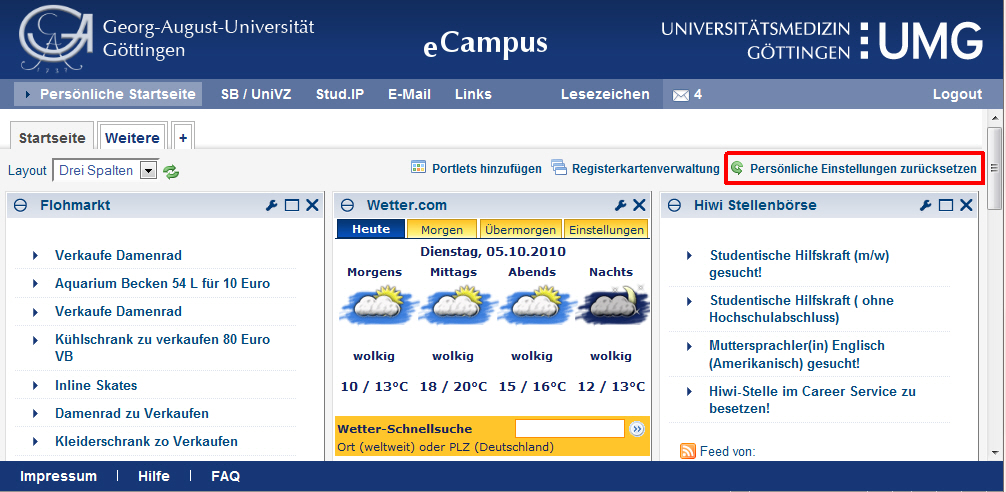Image resolution: width=1006 pixels, height=492 pixels.
Task: Maximize the Wetter.com portlet
Action: (620, 205)
